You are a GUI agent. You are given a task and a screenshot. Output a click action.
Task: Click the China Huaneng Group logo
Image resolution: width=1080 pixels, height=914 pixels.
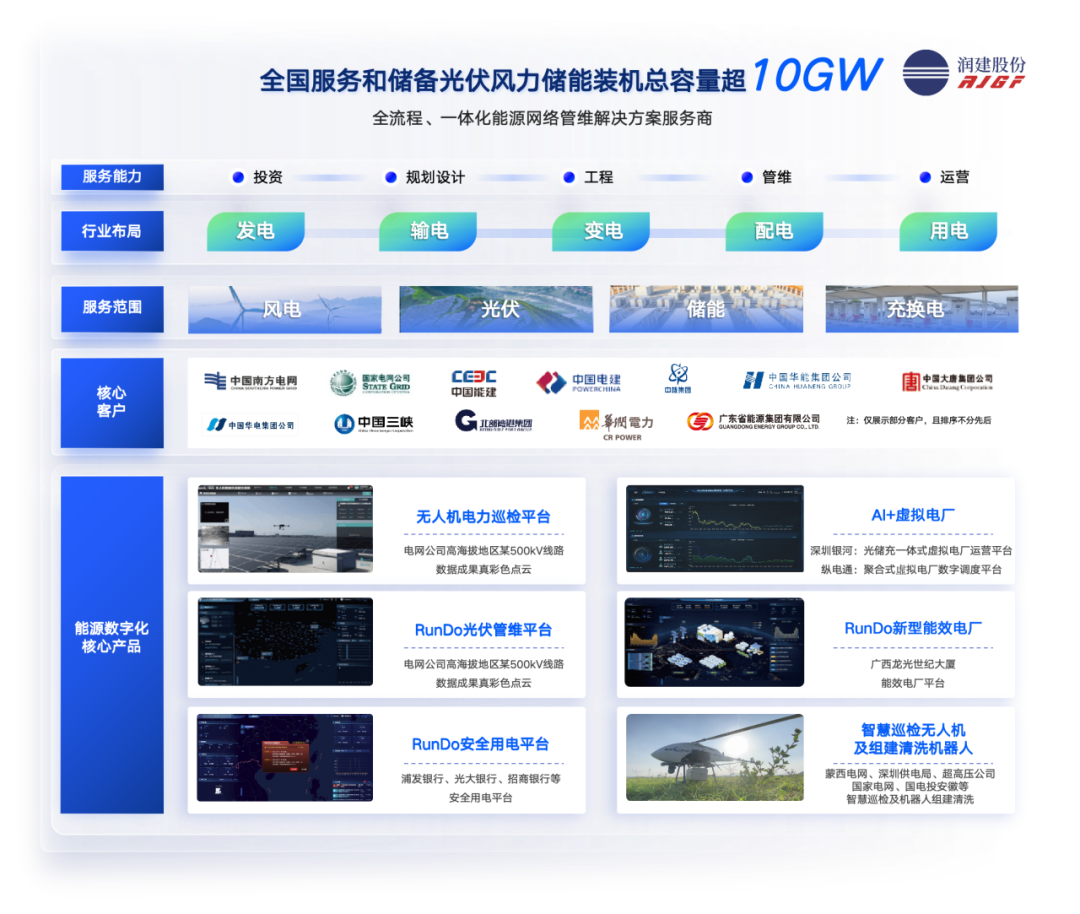tap(797, 381)
